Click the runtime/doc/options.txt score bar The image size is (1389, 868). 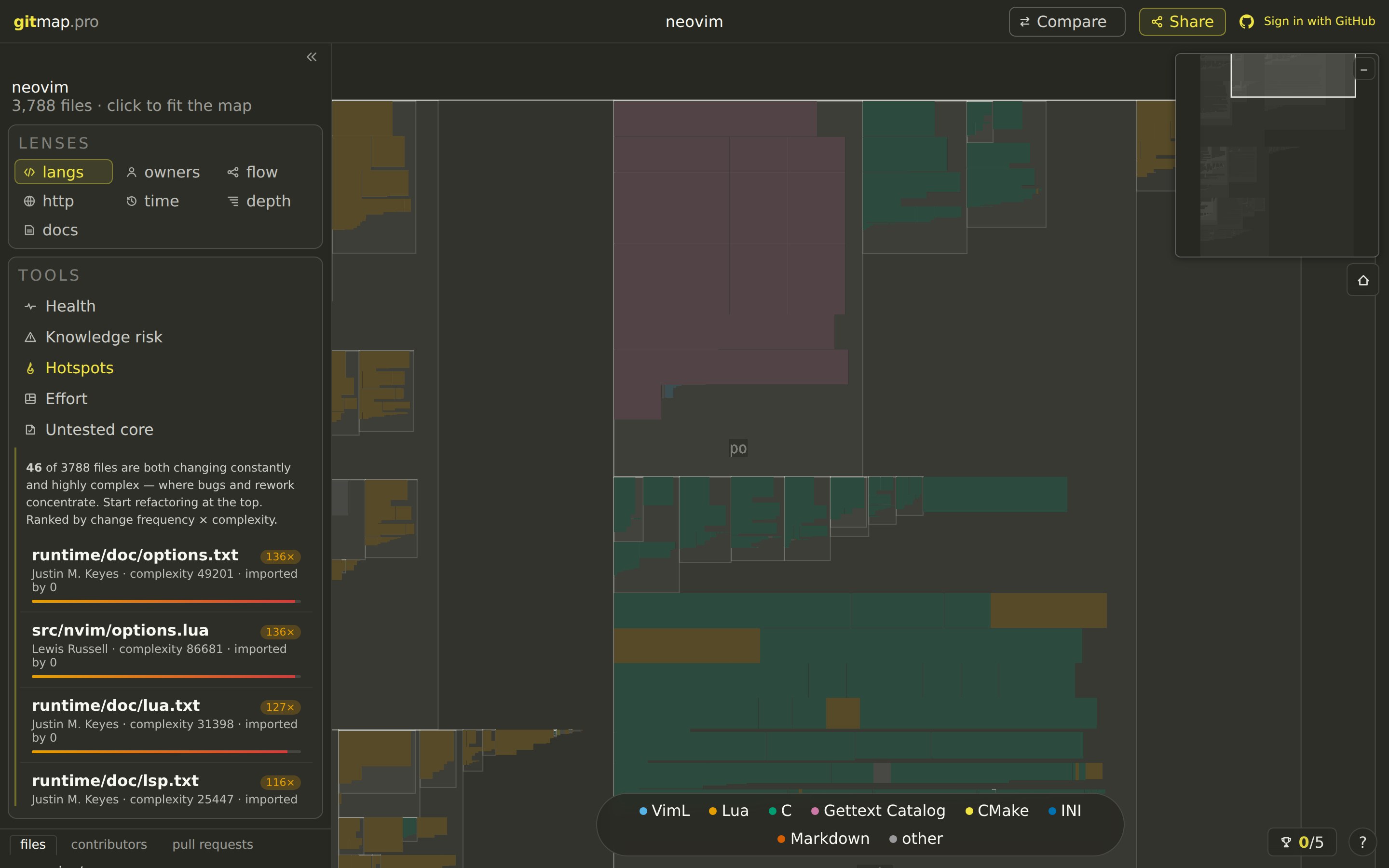coord(166,601)
